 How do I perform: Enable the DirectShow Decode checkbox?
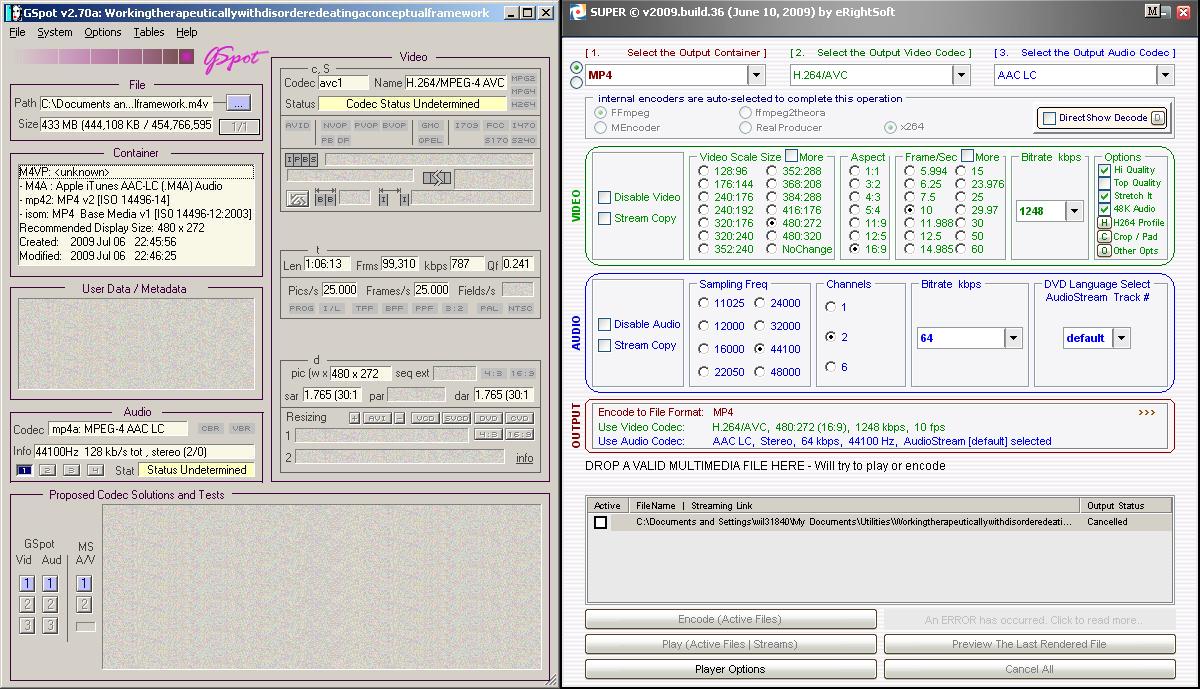click(x=1049, y=118)
